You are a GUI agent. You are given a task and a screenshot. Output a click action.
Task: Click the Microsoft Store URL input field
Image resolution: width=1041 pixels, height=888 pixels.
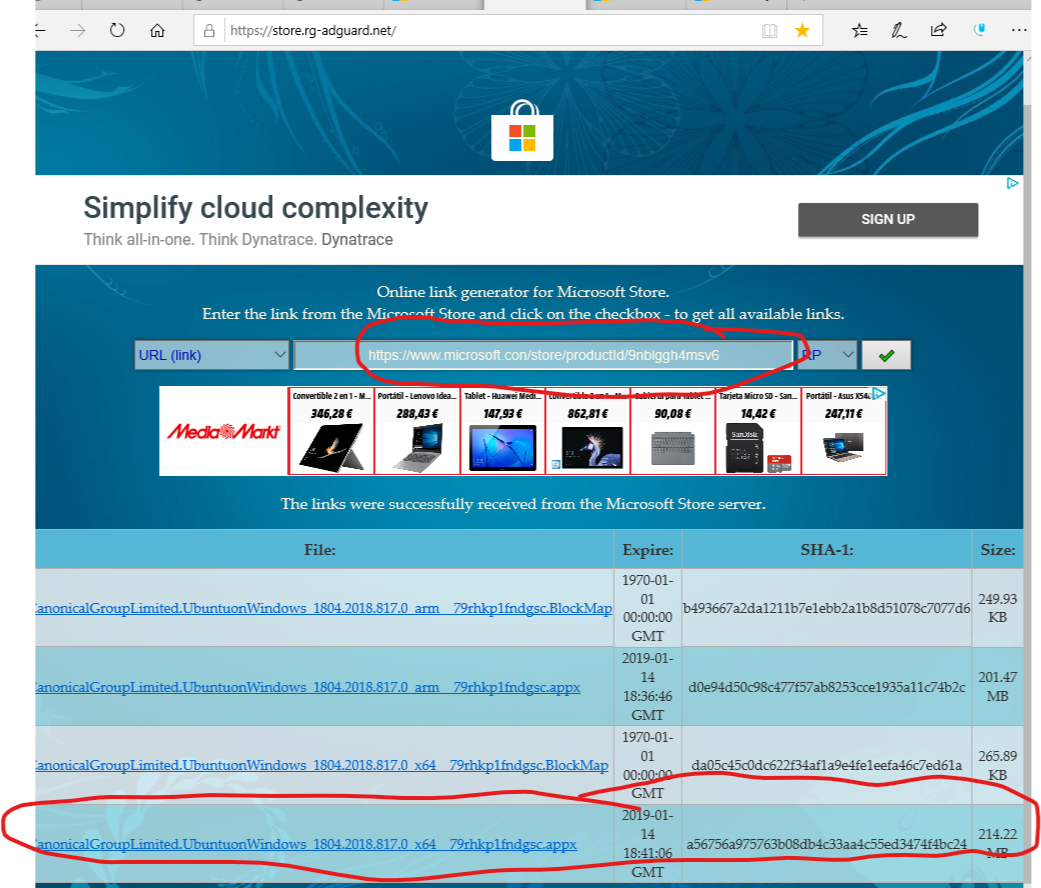coord(543,355)
